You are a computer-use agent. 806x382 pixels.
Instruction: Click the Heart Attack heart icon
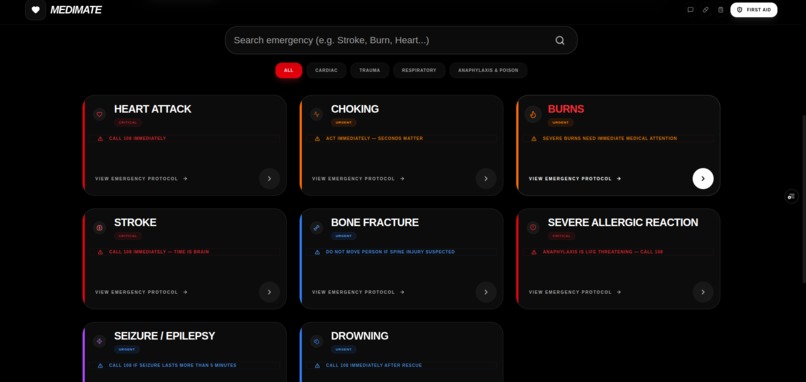tap(100, 114)
